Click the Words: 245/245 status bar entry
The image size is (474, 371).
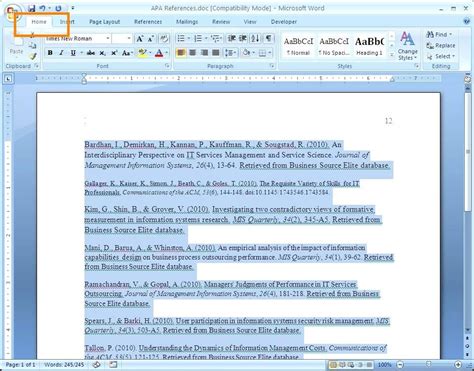click(x=64, y=365)
